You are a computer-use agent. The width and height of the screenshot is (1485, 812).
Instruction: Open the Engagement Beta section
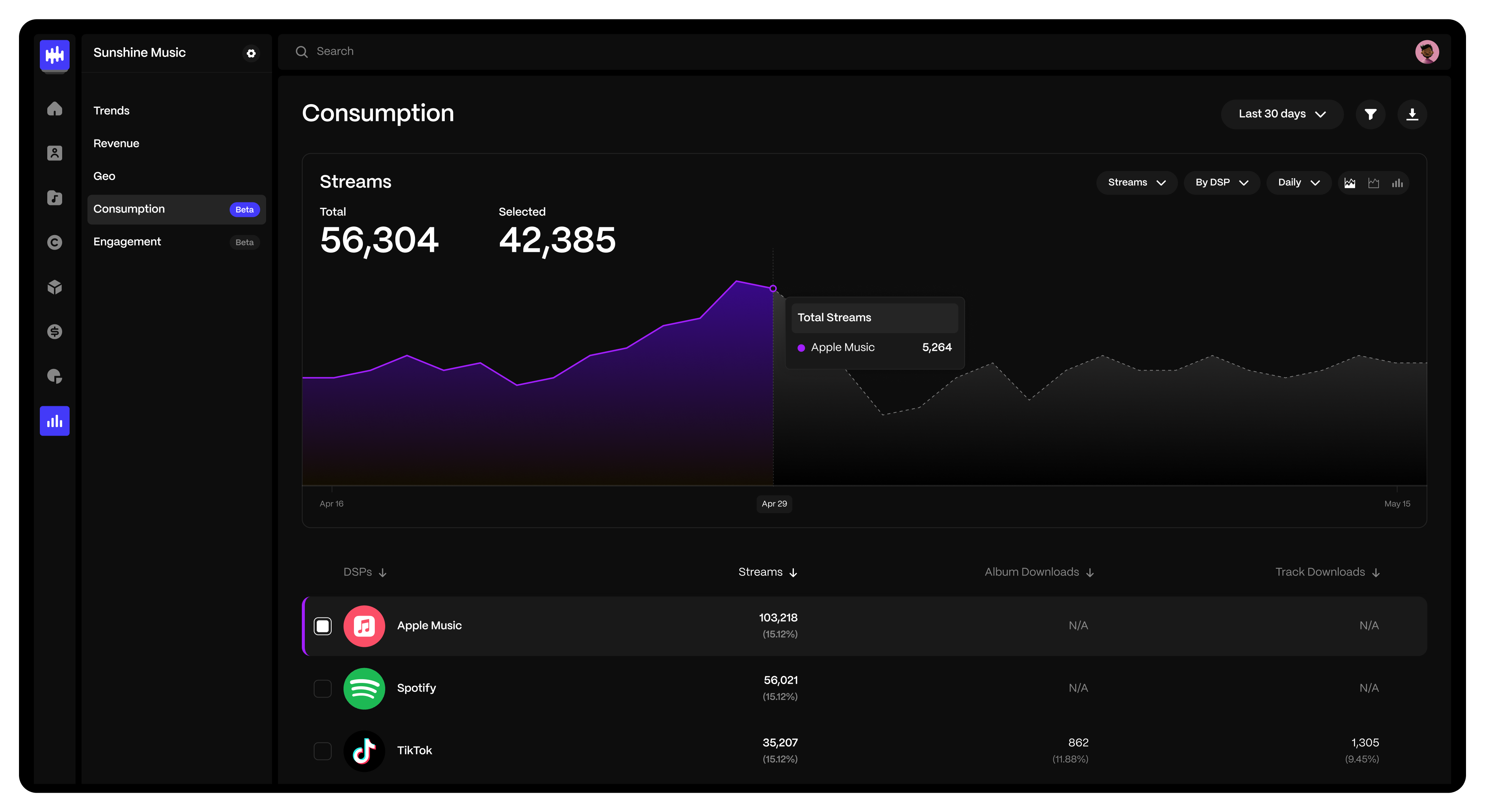click(127, 241)
